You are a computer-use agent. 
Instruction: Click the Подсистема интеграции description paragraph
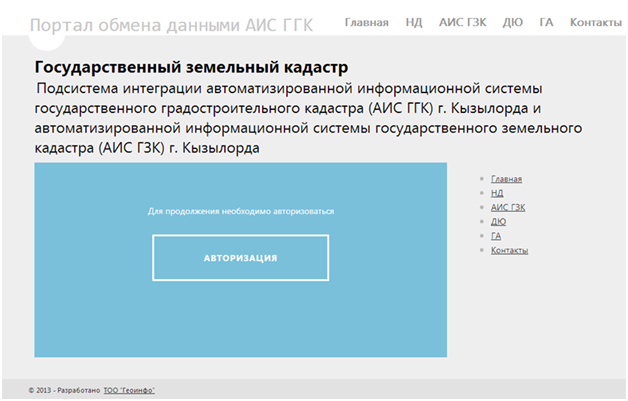pos(300,118)
